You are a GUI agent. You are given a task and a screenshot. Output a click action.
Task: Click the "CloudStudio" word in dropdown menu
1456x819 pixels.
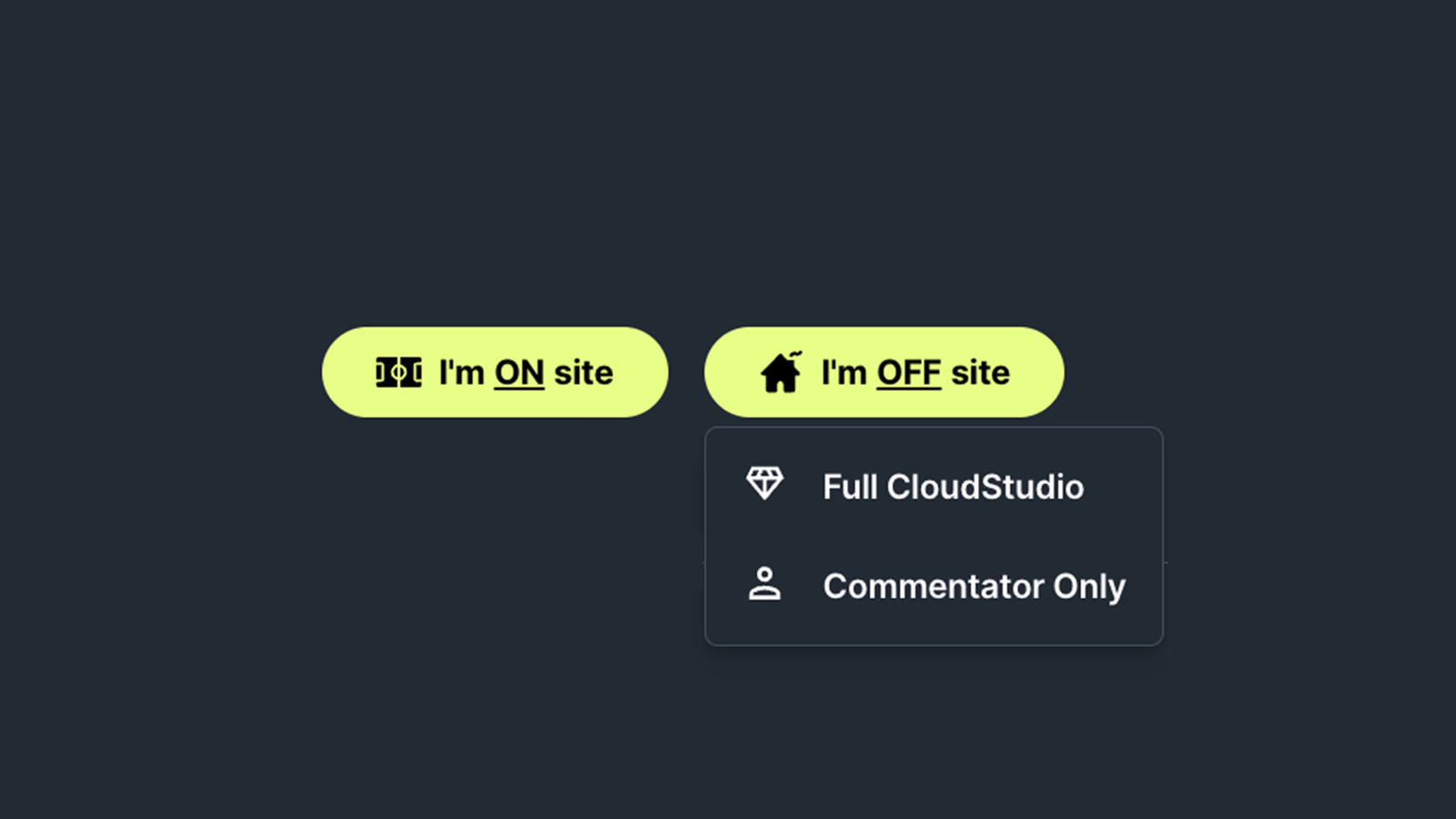pos(986,487)
